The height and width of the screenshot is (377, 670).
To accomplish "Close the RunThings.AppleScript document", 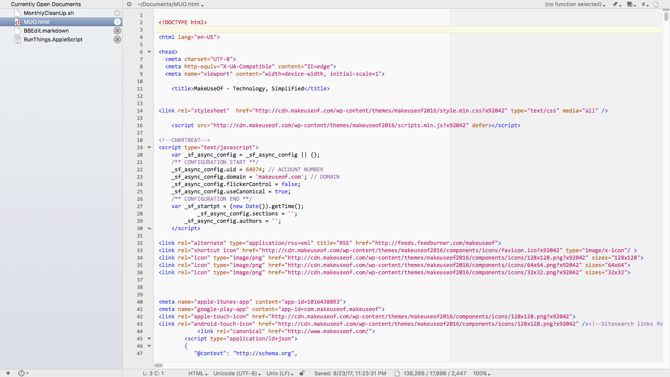I will (117, 39).
